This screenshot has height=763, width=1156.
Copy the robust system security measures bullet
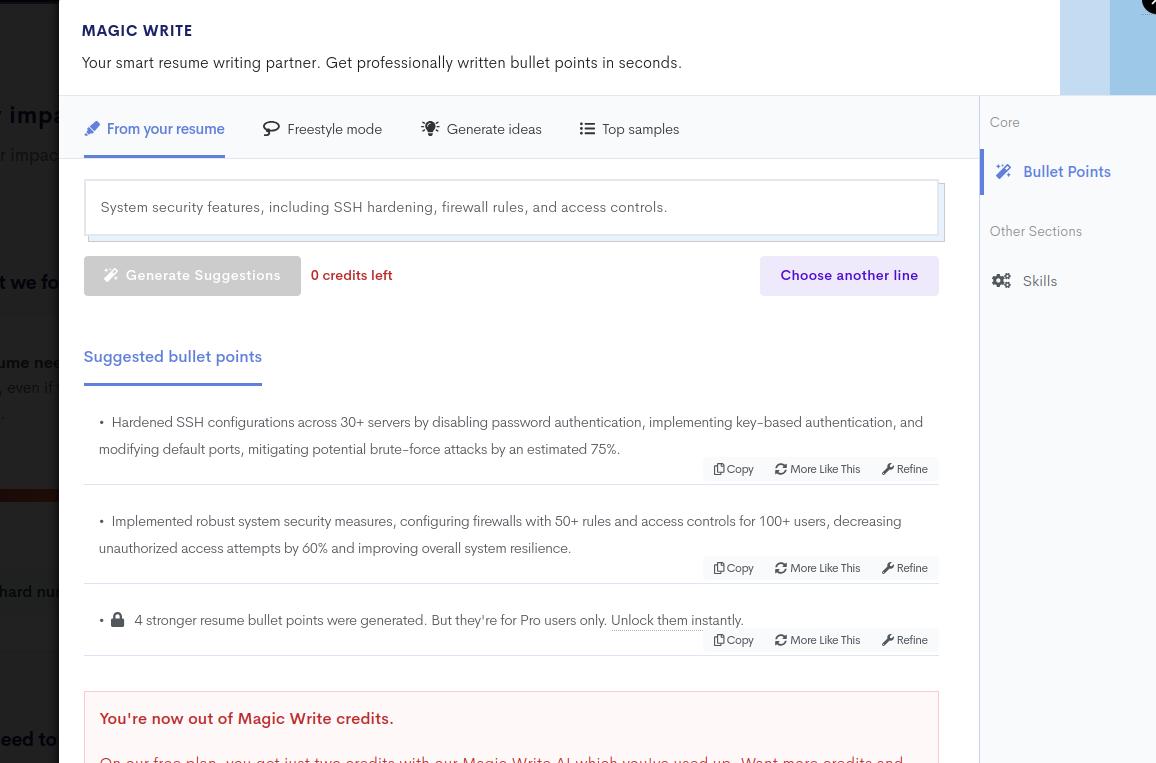(x=734, y=568)
